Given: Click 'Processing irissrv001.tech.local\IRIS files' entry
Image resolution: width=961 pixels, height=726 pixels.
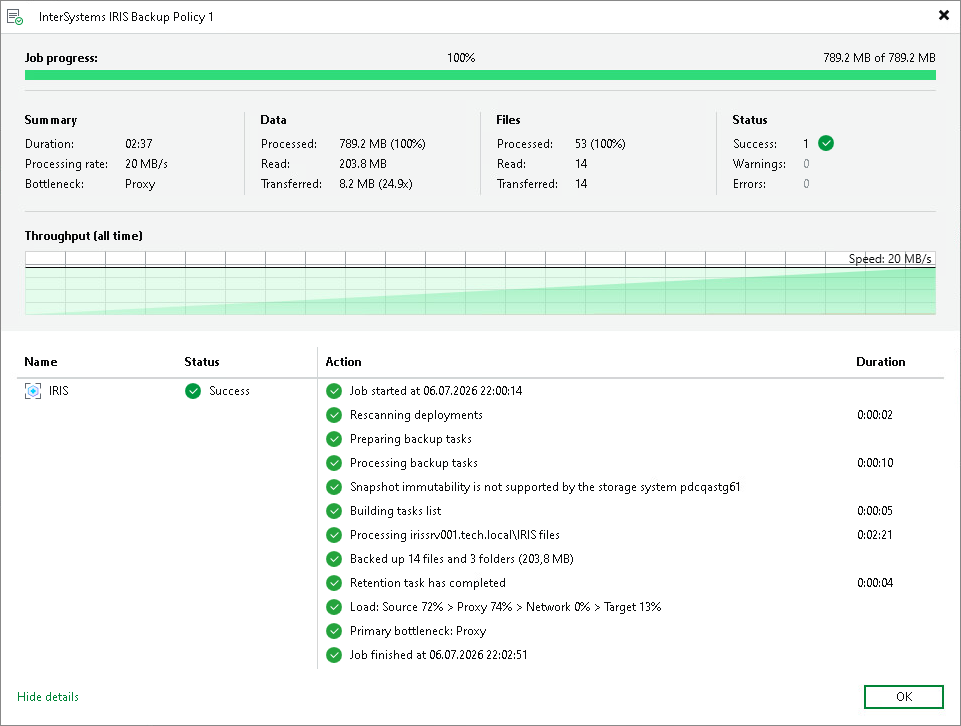Looking at the screenshot, I should click(x=455, y=535).
